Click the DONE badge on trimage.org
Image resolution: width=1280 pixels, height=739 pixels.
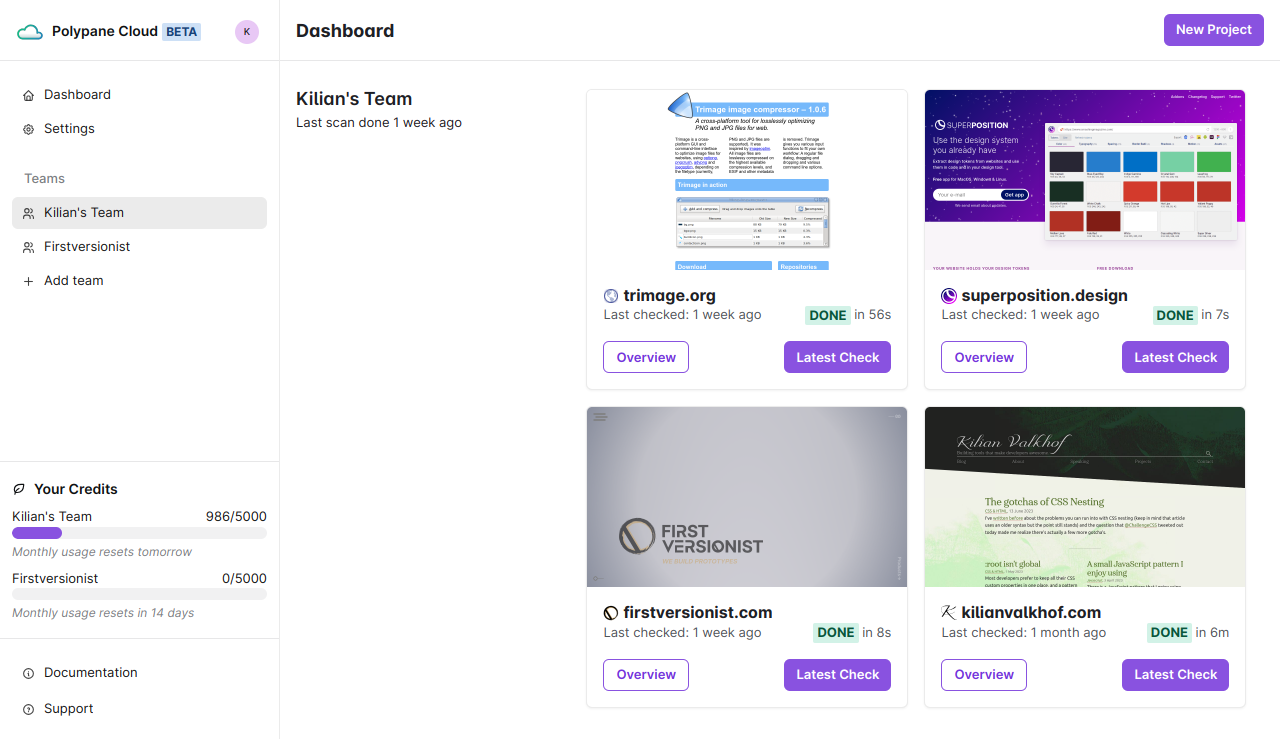828,315
